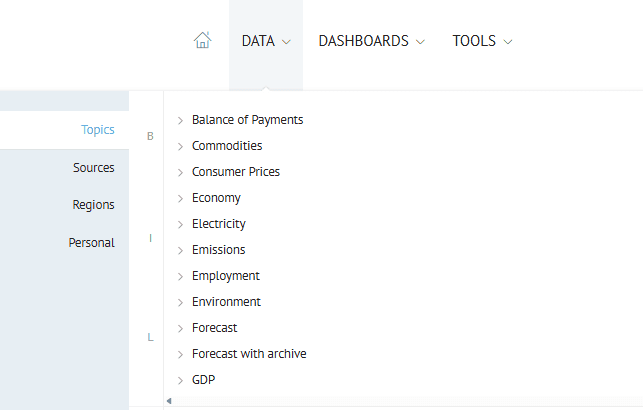Expand the Forecast with archive chevron
This screenshot has width=643, height=410.
click(180, 355)
